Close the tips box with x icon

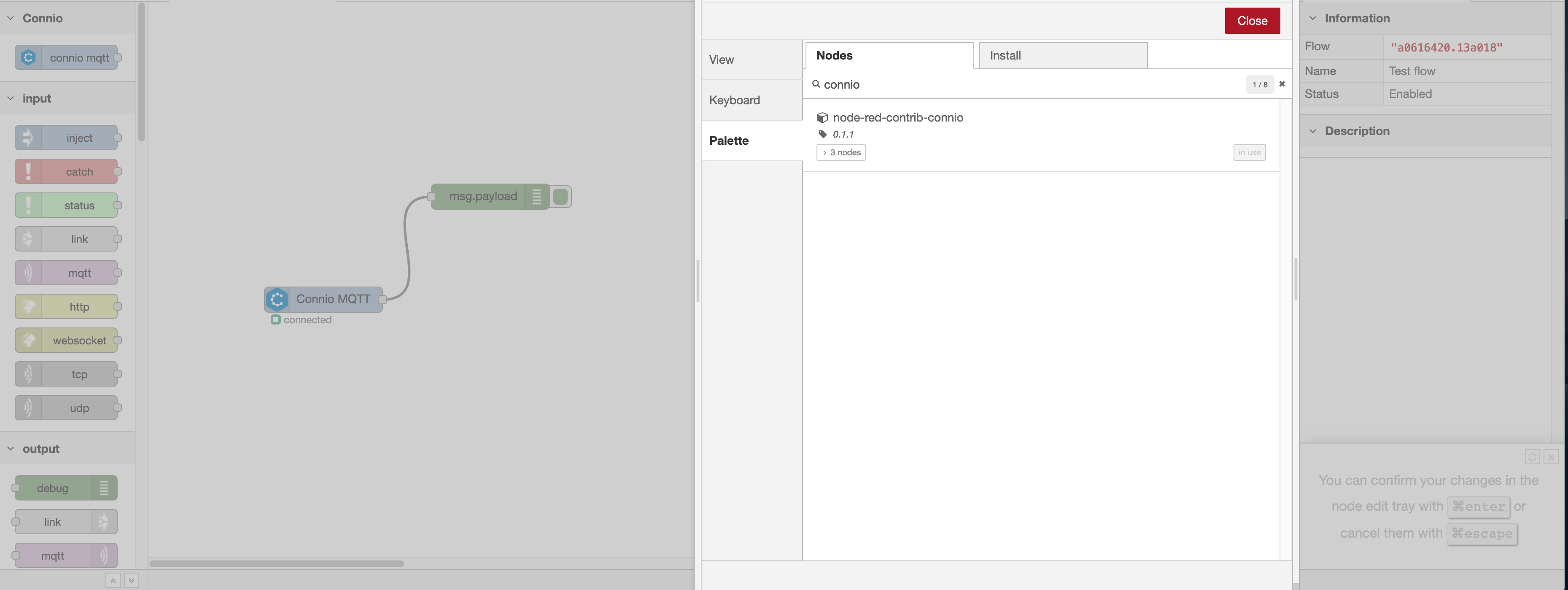1551,457
